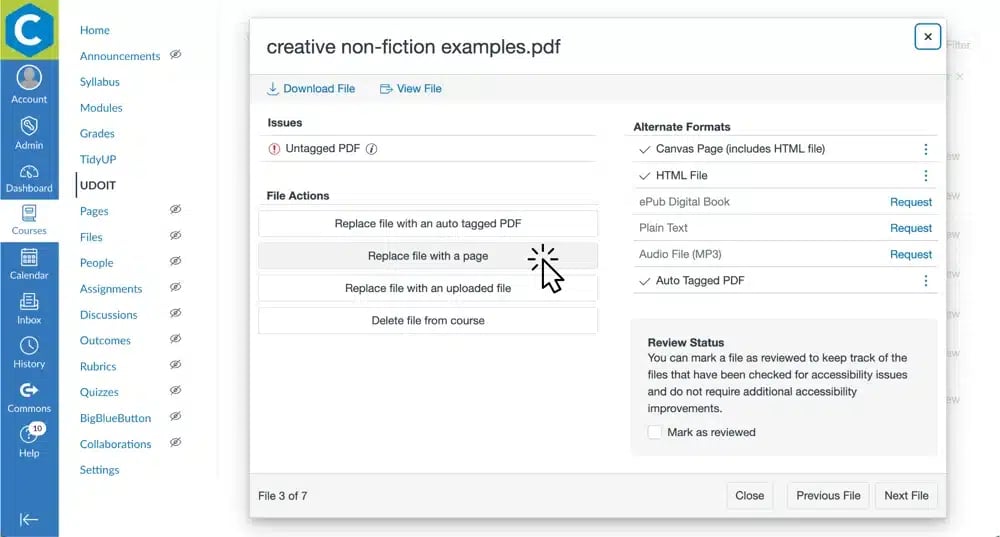Open Discussions in course navigation
The height and width of the screenshot is (537, 1000).
(x=108, y=315)
